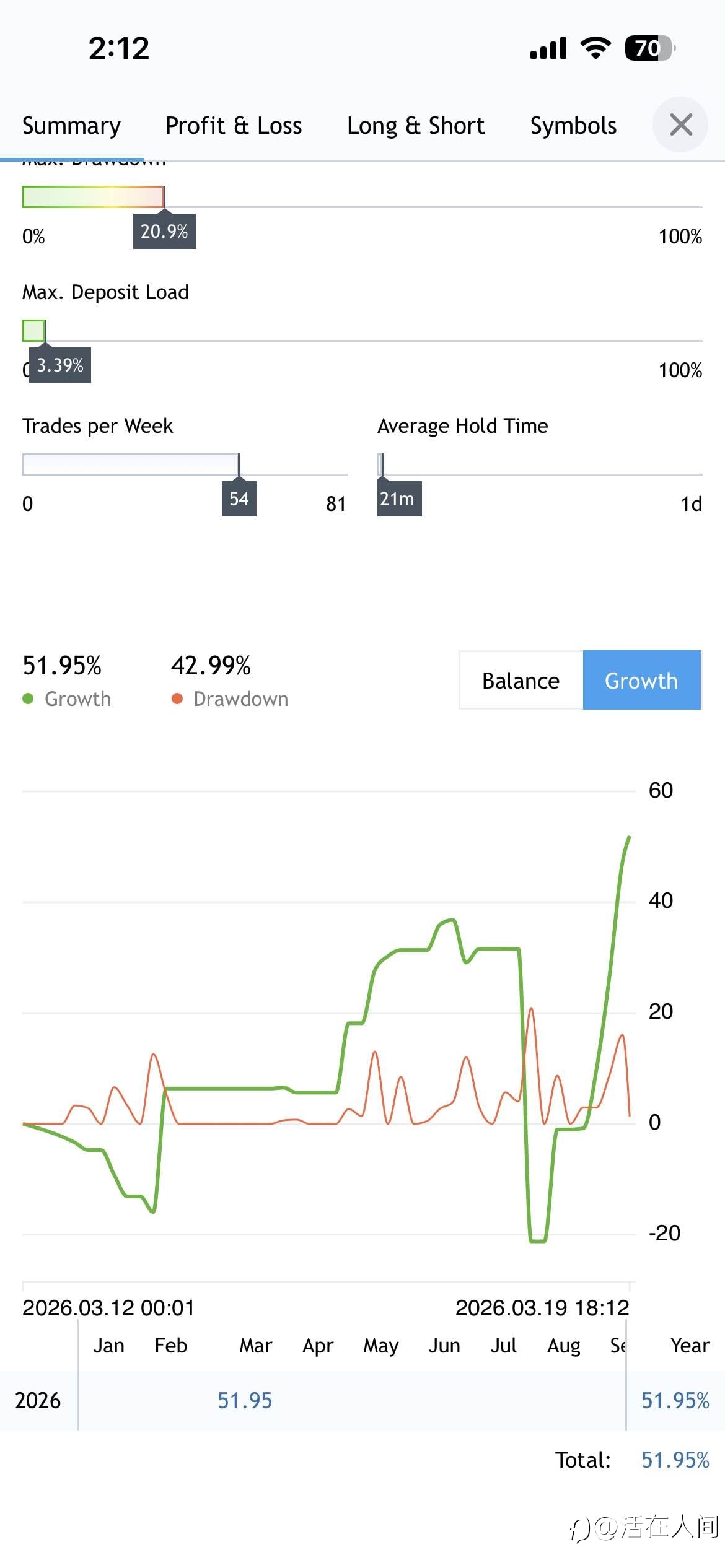Open the Profit & Loss tab
725x1568 pixels.
click(x=234, y=126)
